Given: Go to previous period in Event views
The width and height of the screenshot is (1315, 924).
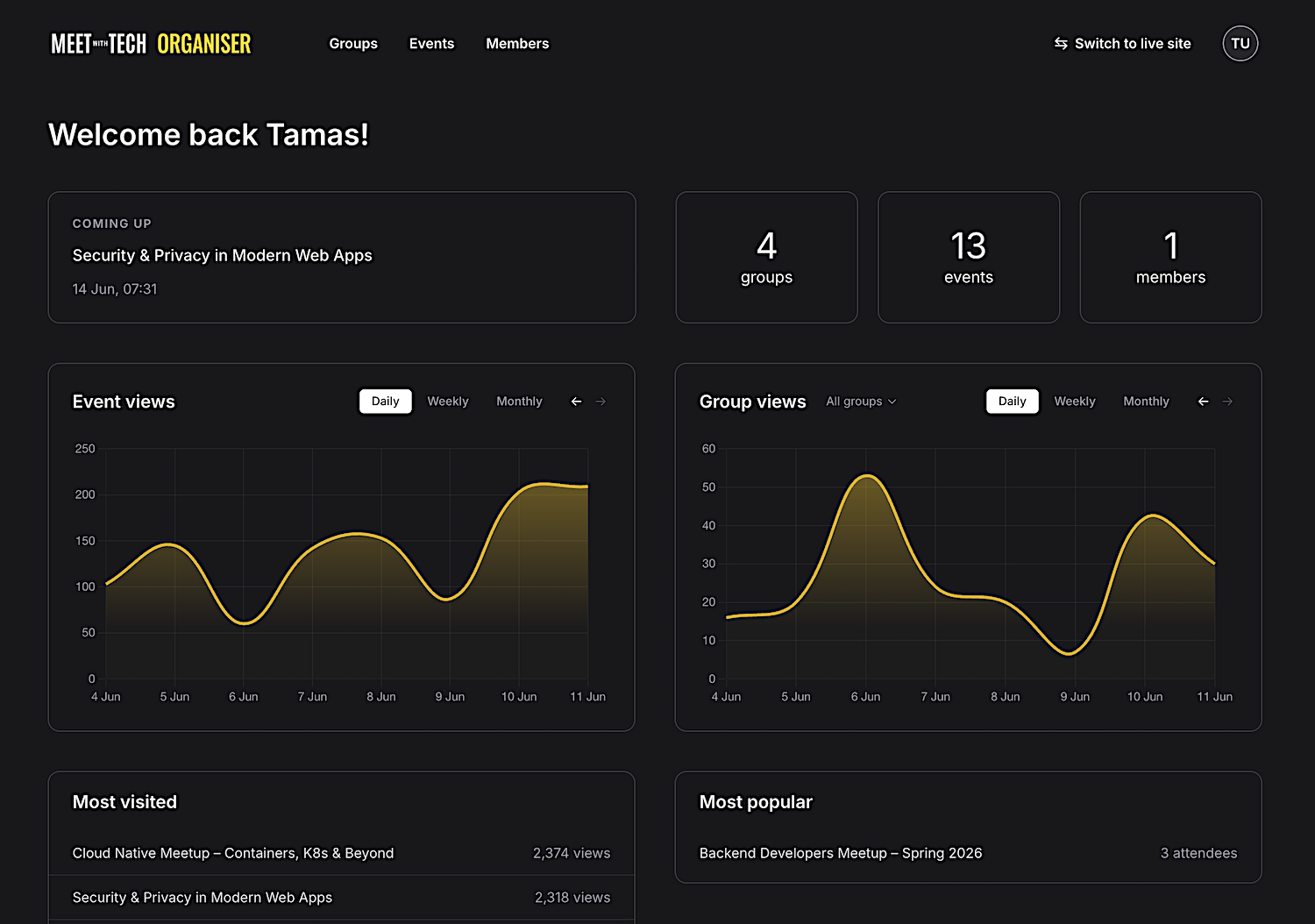Looking at the screenshot, I should click(576, 402).
